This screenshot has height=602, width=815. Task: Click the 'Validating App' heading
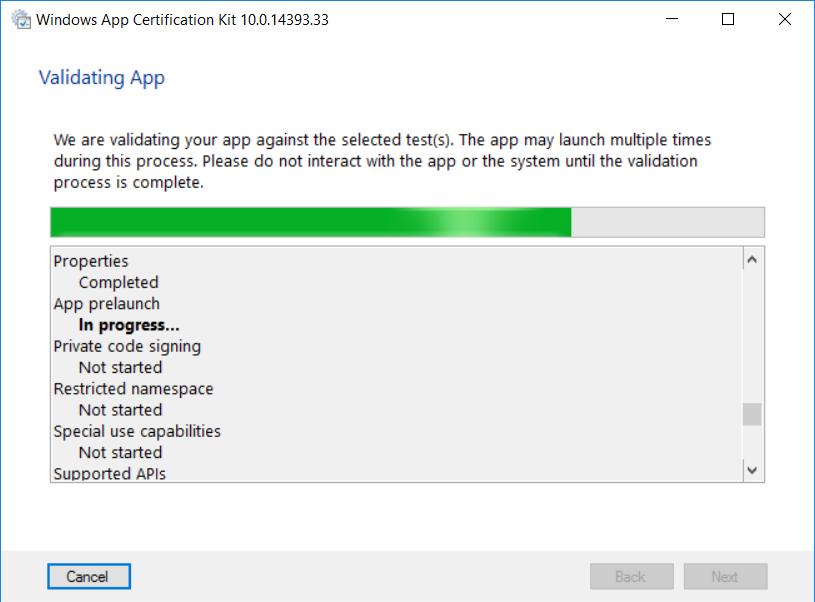(x=101, y=77)
